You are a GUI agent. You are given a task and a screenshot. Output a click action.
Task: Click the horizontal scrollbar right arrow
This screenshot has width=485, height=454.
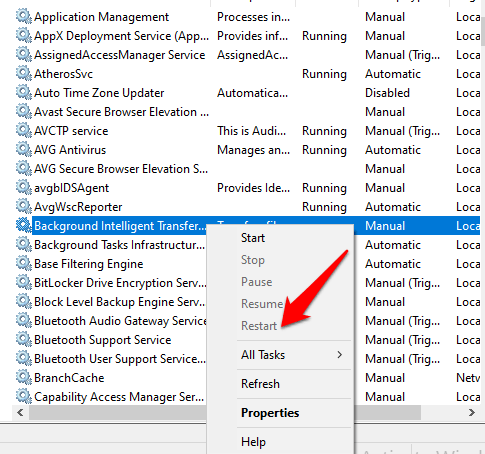(x=472, y=413)
